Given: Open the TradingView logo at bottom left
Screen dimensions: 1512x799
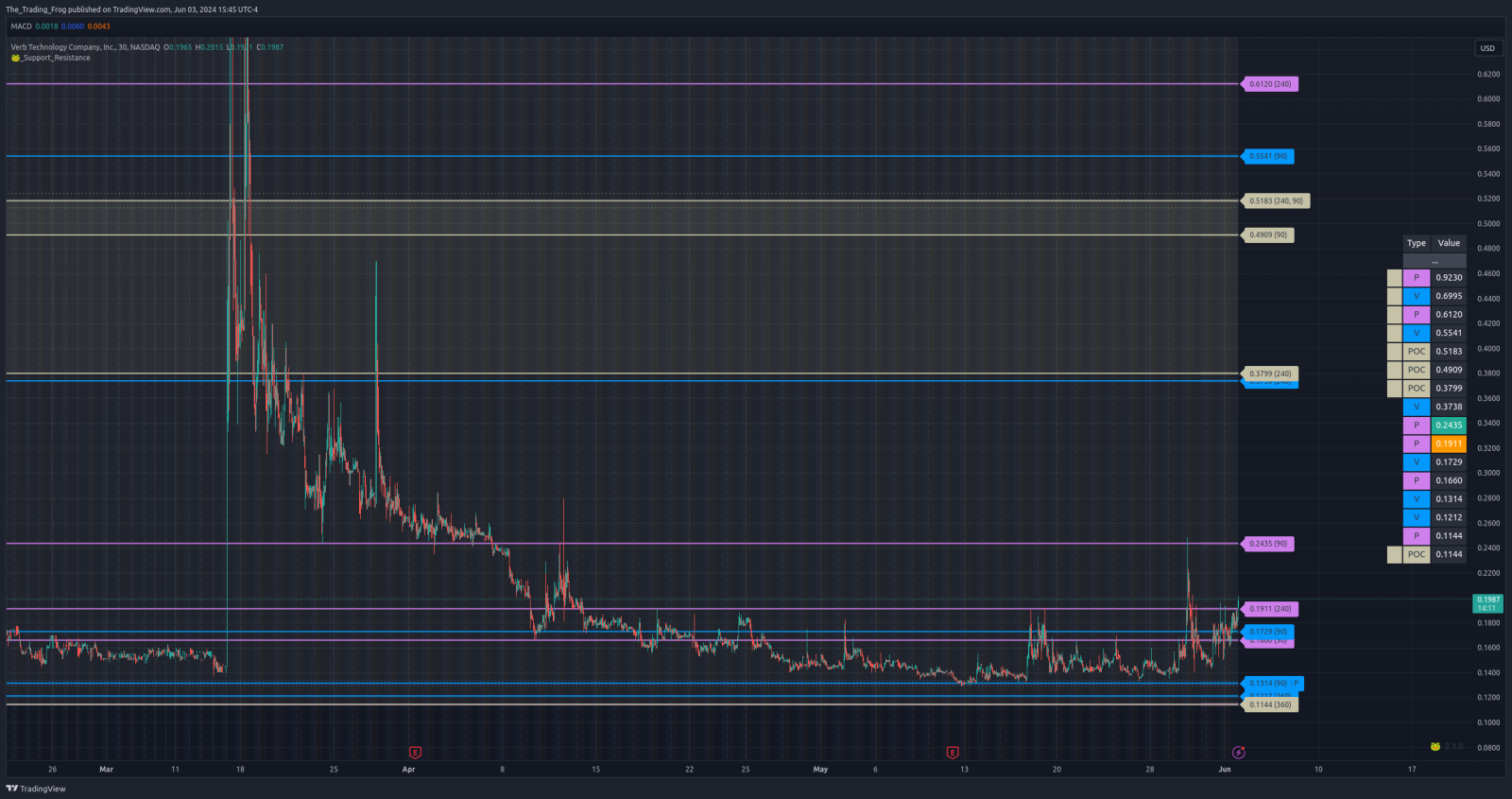Looking at the screenshot, I should pyautogui.click(x=36, y=789).
